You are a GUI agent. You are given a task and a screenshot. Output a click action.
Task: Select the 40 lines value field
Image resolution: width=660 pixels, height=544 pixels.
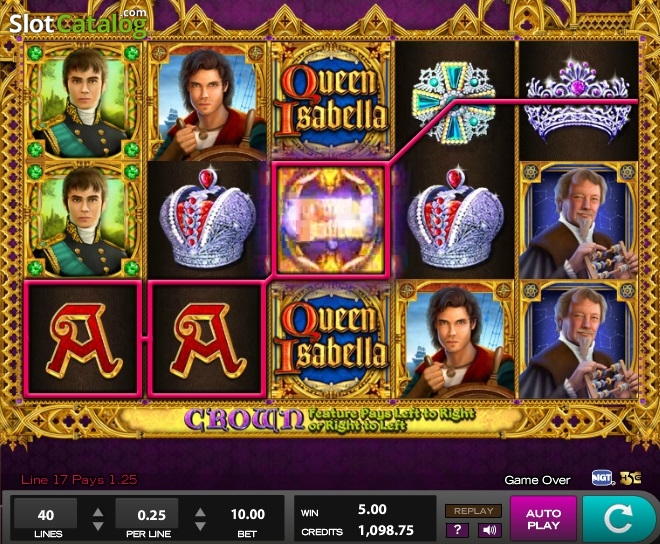tap(45, 514)
